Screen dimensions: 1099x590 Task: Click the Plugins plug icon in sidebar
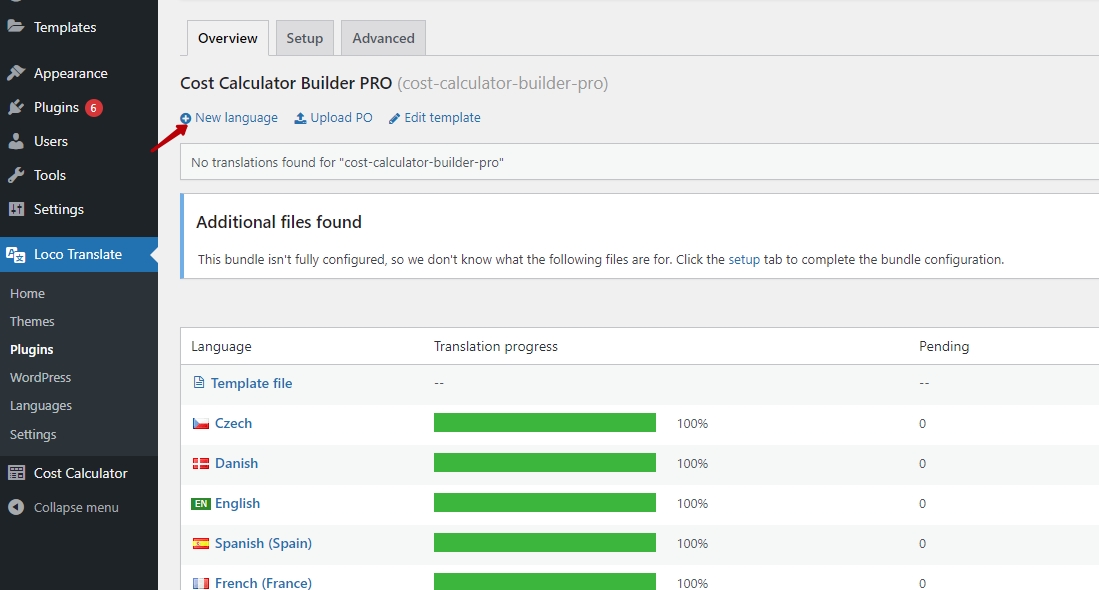click(15, 107)
